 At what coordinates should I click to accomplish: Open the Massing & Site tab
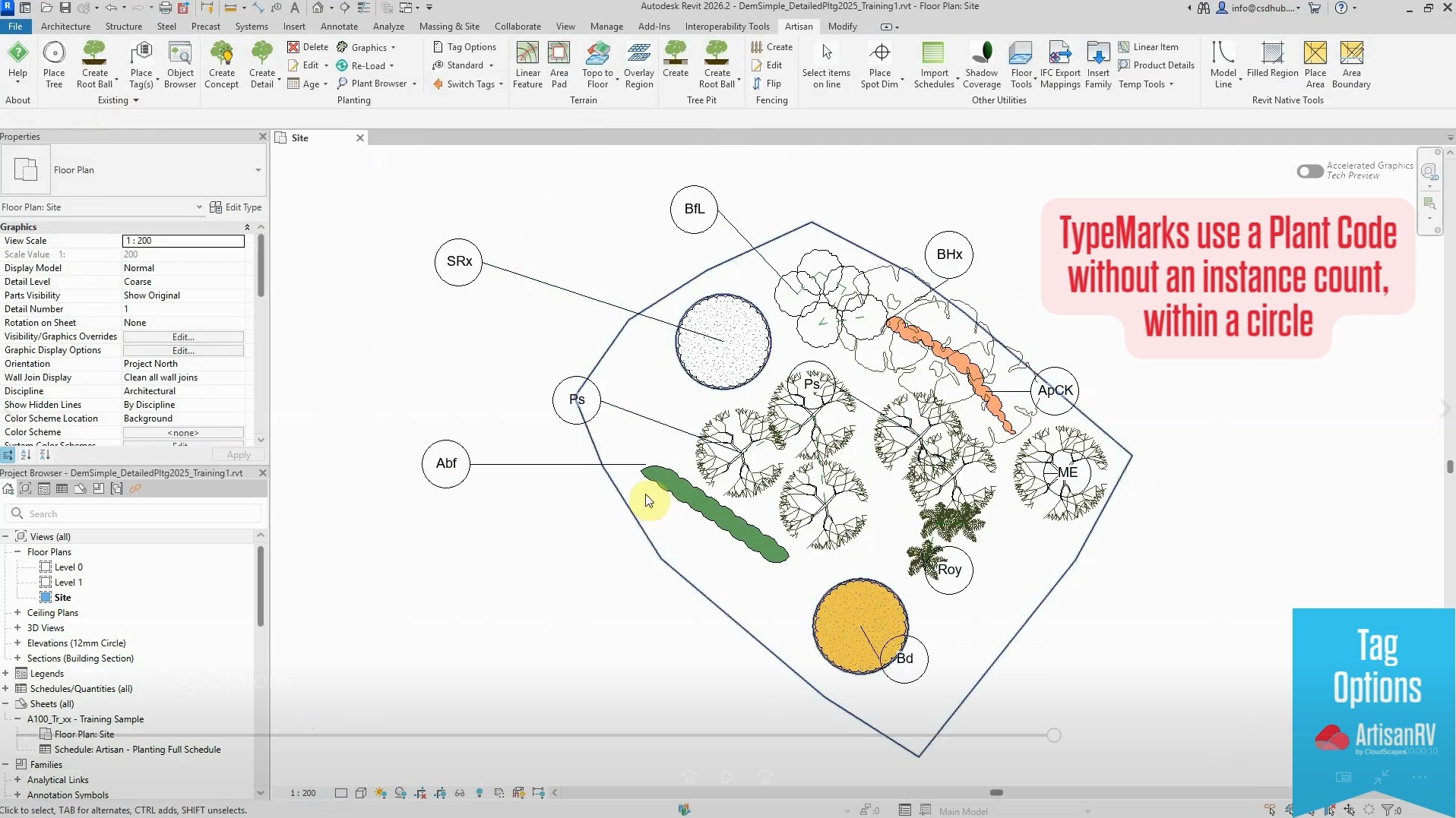pos(449,27)
